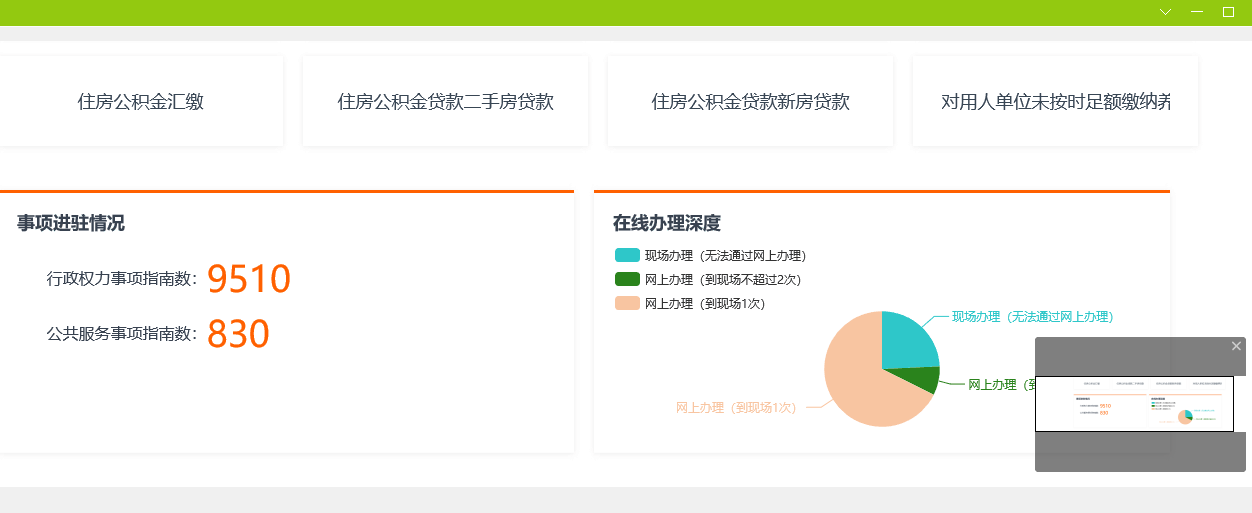
Task: Open the chevron dropdown in the title bar
Action: (x=1165, y=12)
